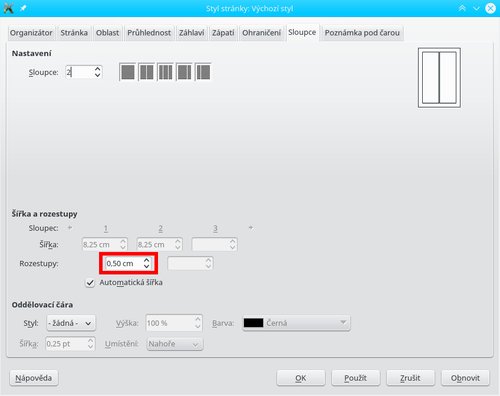Select the one-column layout preset icon
The height and width of the screenshot is (396, 500).
coord(127,72)
